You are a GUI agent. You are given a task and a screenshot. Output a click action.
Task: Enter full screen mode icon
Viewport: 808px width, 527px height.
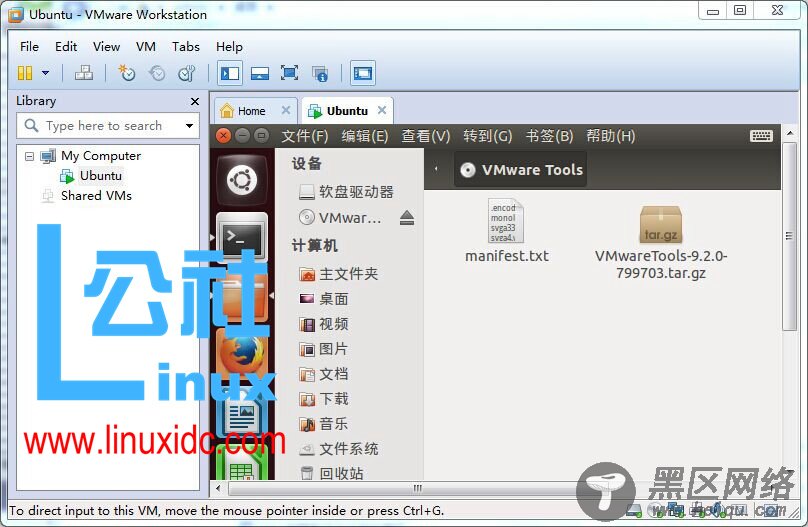[290, 73]
